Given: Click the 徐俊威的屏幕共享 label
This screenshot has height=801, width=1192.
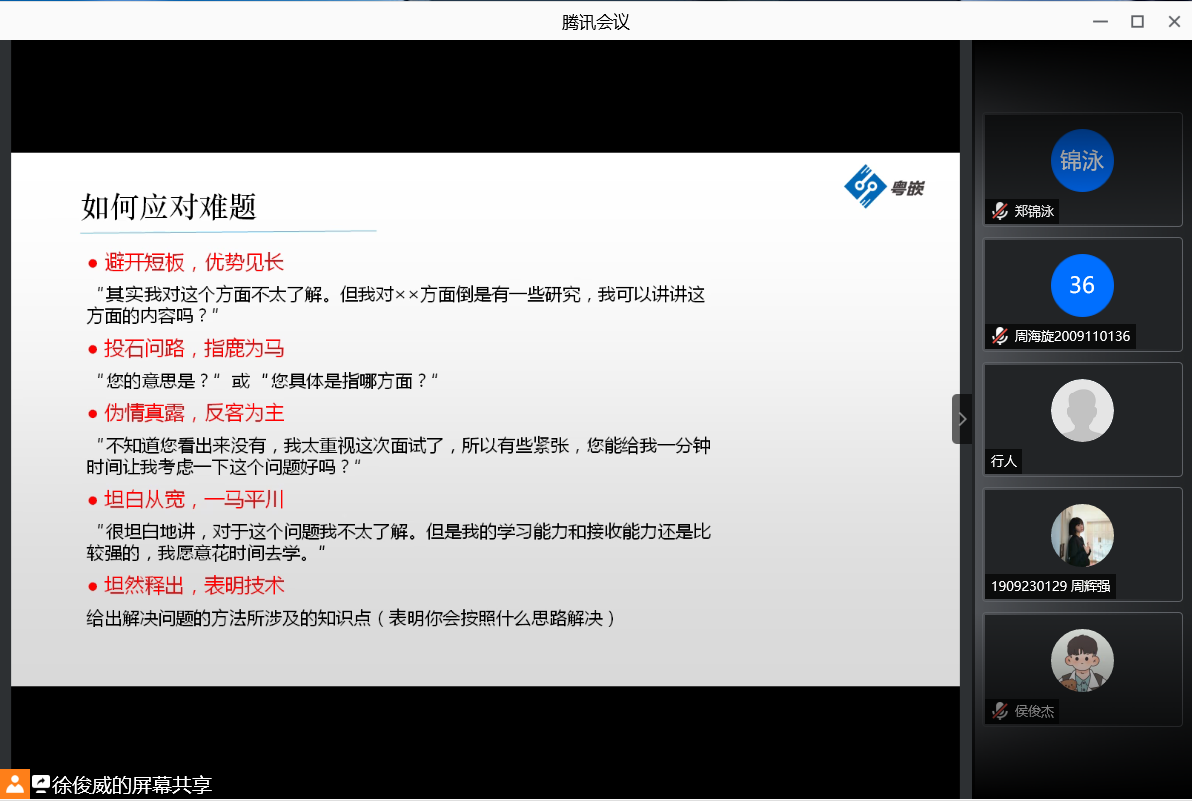Looking at the screenshot, I should pos(132,785).
